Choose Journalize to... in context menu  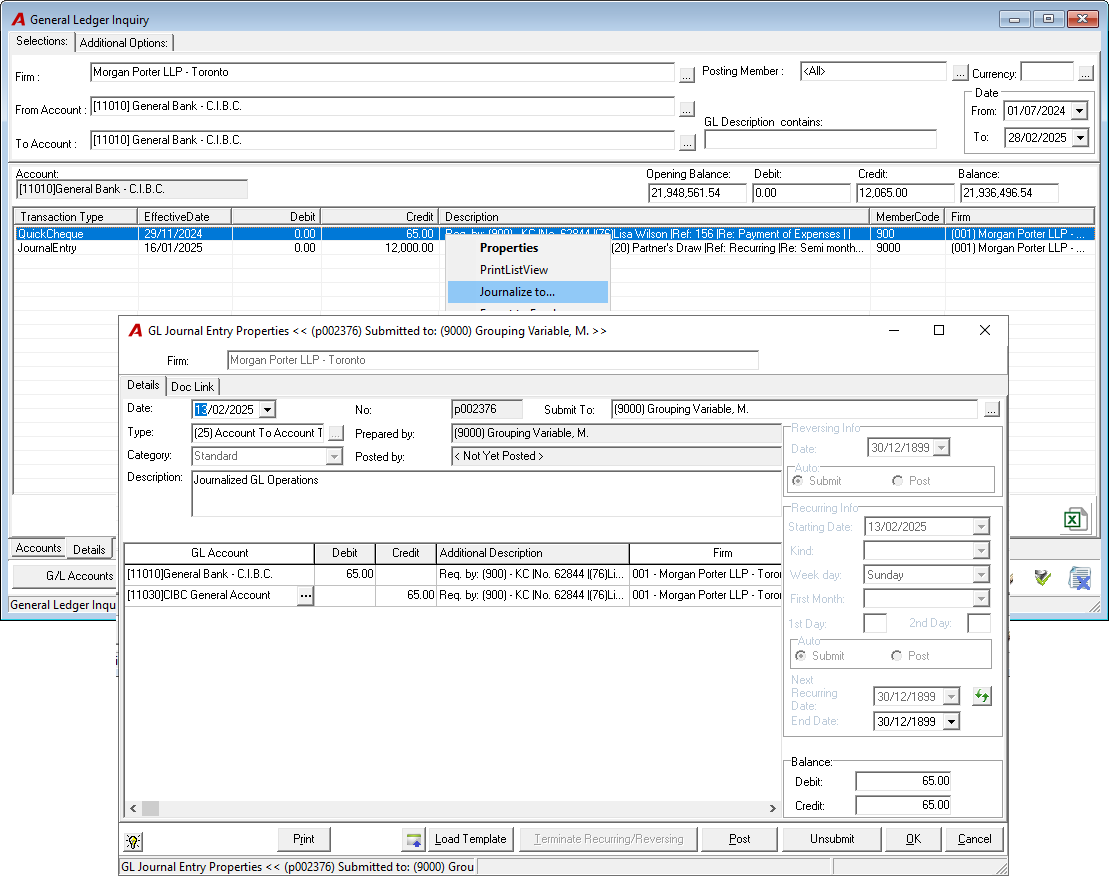coord(528,292)
